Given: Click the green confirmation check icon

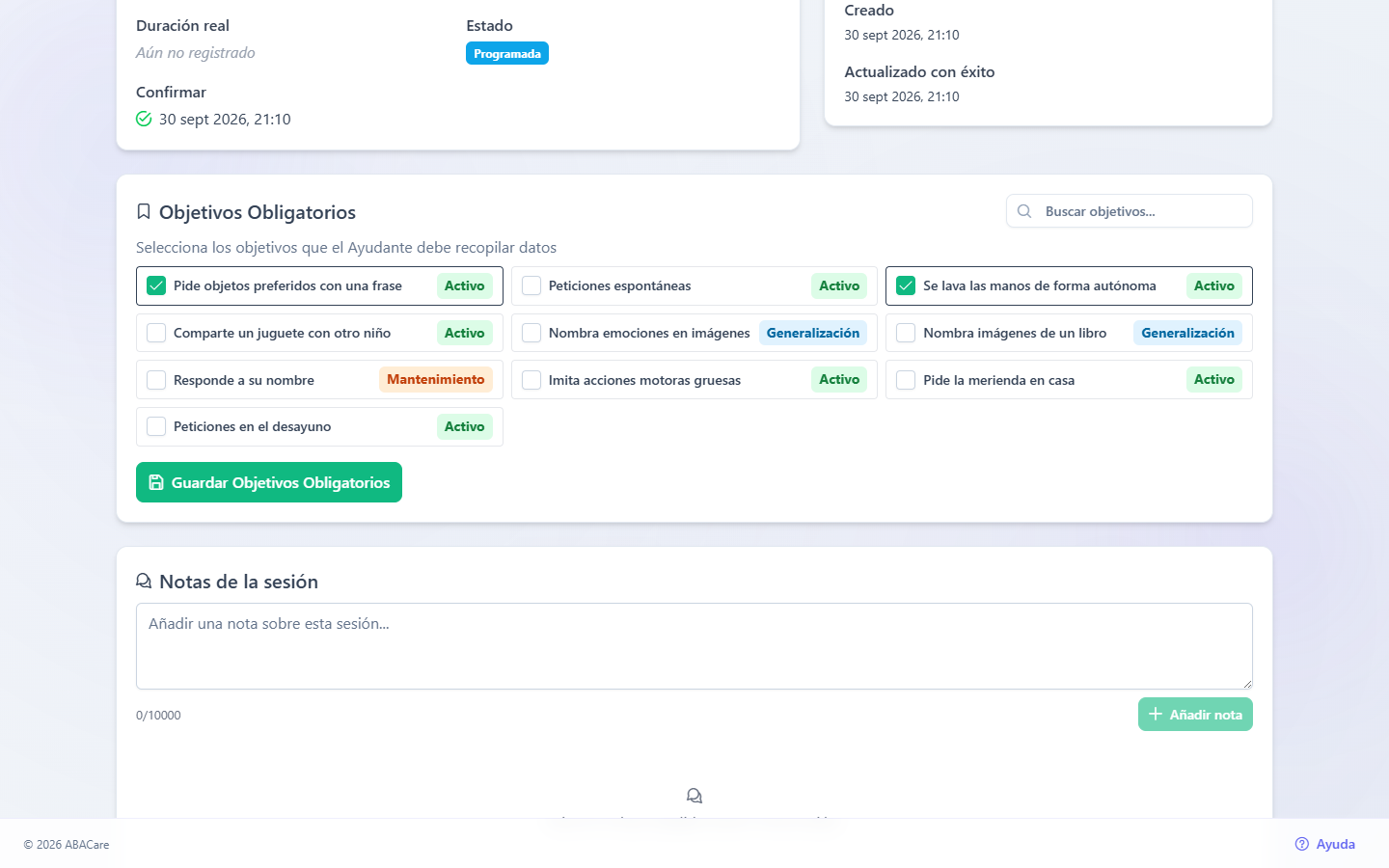Looking at the screenshot, I should pyautogui.click(x=144, y=119).
